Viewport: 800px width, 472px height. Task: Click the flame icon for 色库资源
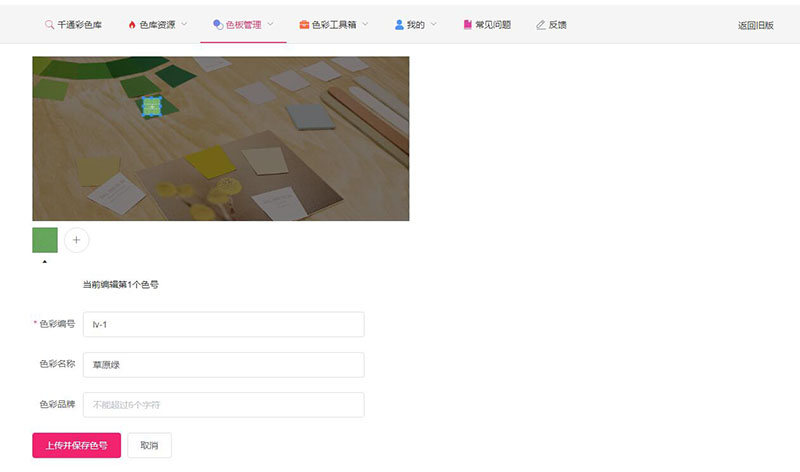pyautogui.click(x=132, y=25)
